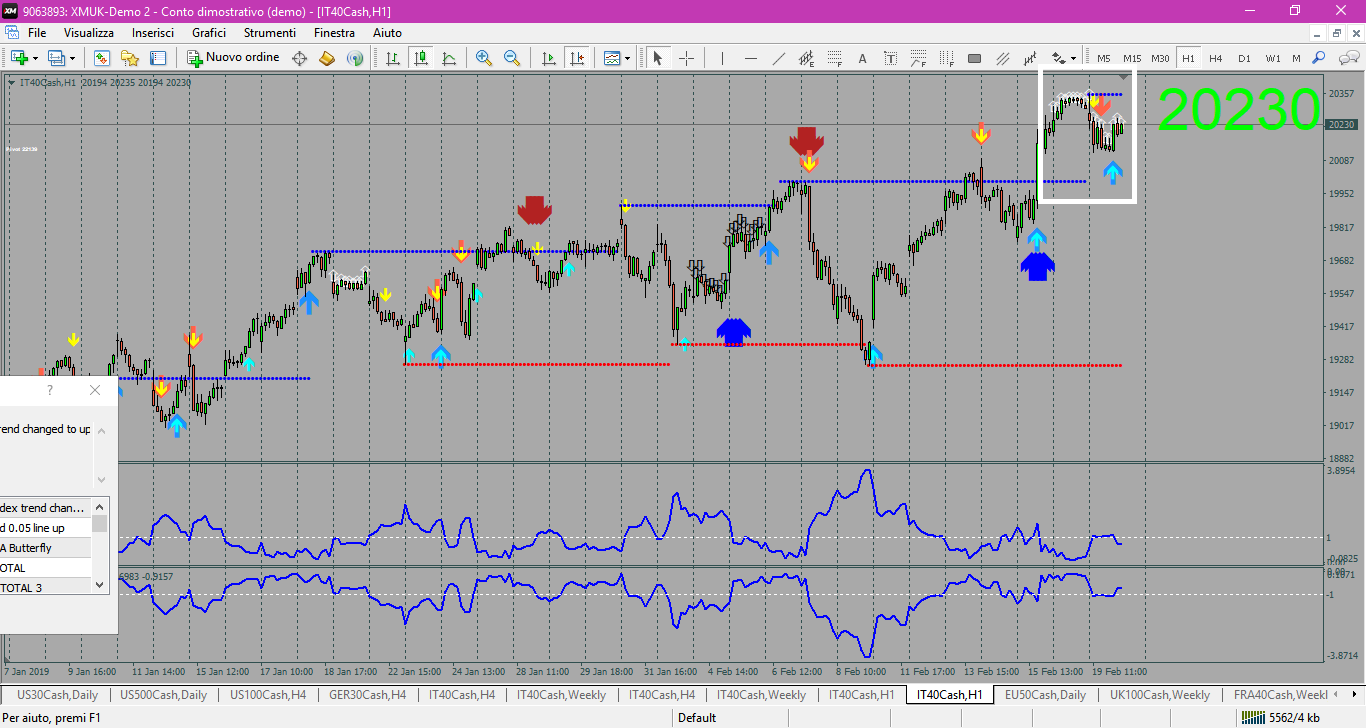This screenshot has height=728, width=1366.
Task: Open the Aiuto menu
Action: point(387,33)
